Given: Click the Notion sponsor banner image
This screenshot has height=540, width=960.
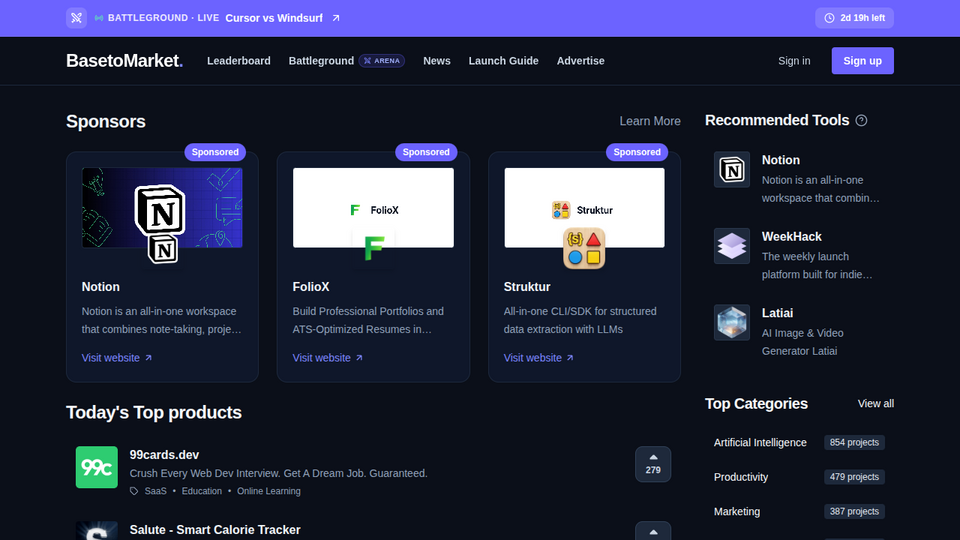Looking at the screenshot, I should tap(162, 208).
